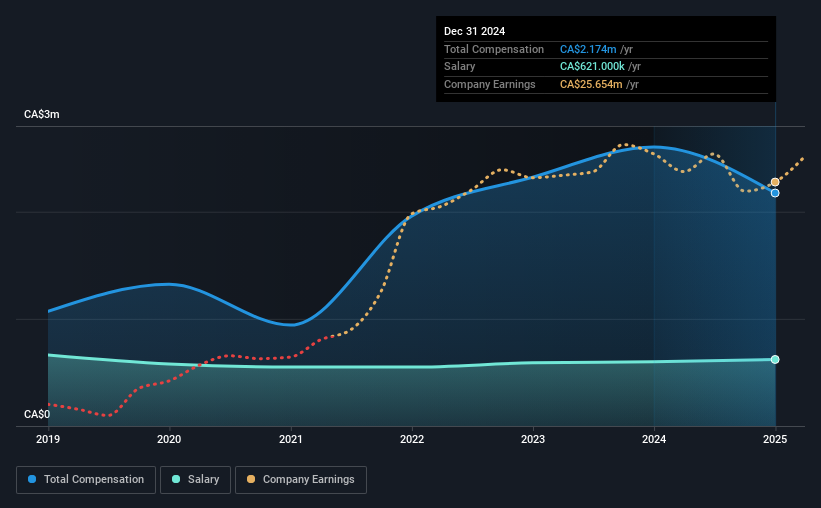This screenshot has width=821, height=508.
Task: Click the Total Compensation label in tooltip
Action: [x=494, y=49]
